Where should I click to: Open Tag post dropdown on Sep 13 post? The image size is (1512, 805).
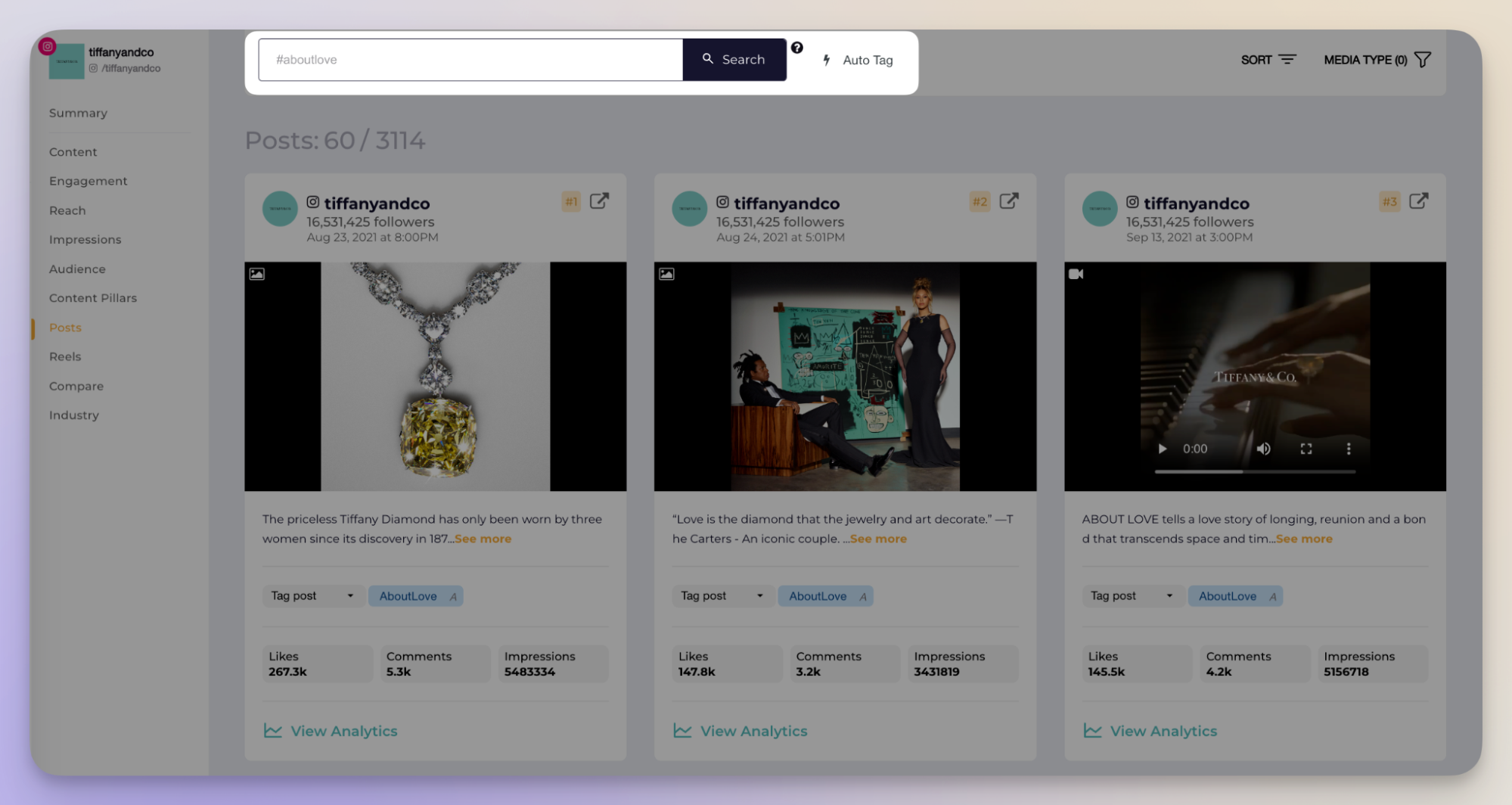(1133, 596)
